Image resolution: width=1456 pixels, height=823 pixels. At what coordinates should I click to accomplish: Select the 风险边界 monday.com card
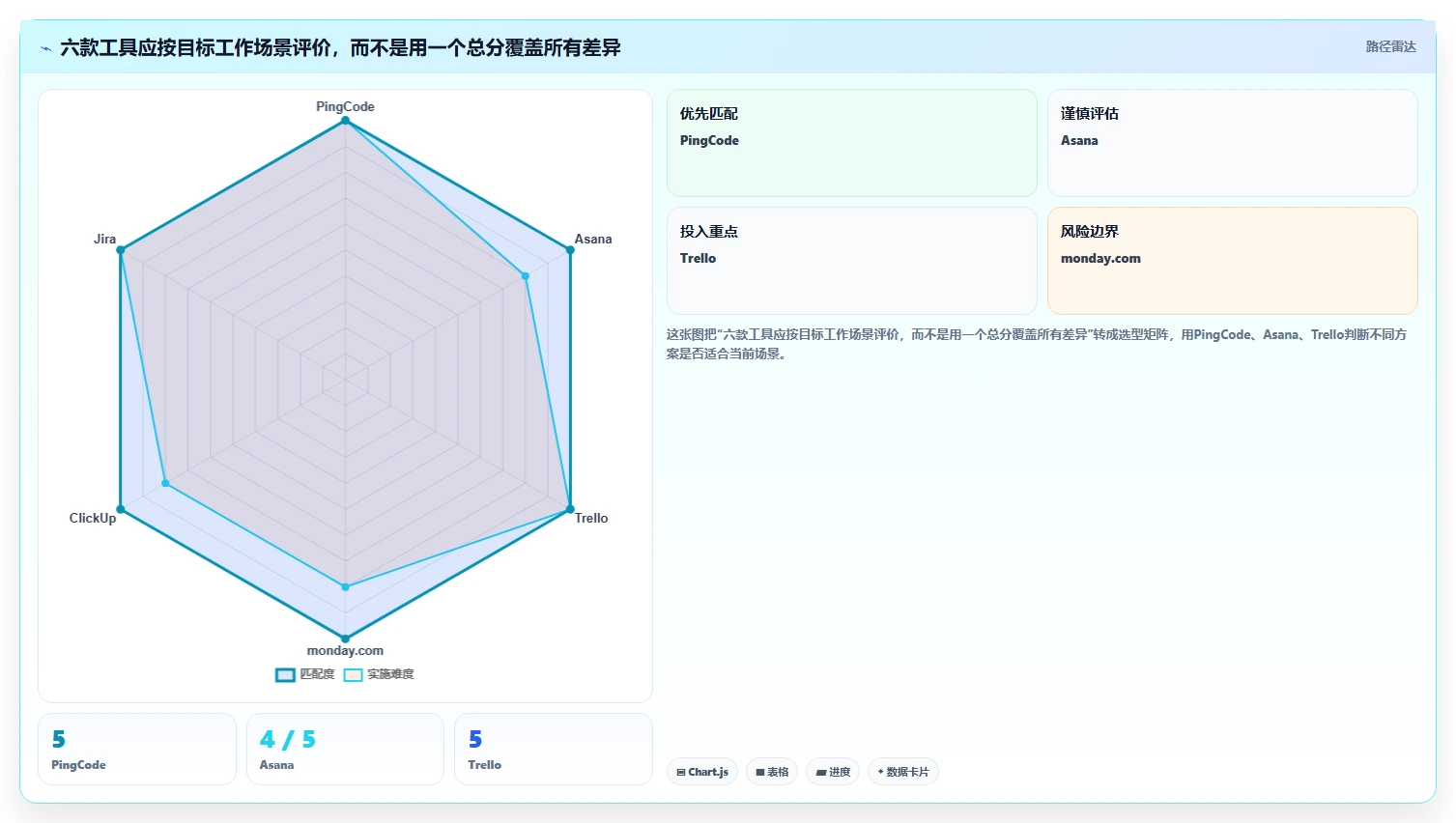pyautogui.click(x=1232, y=261)
